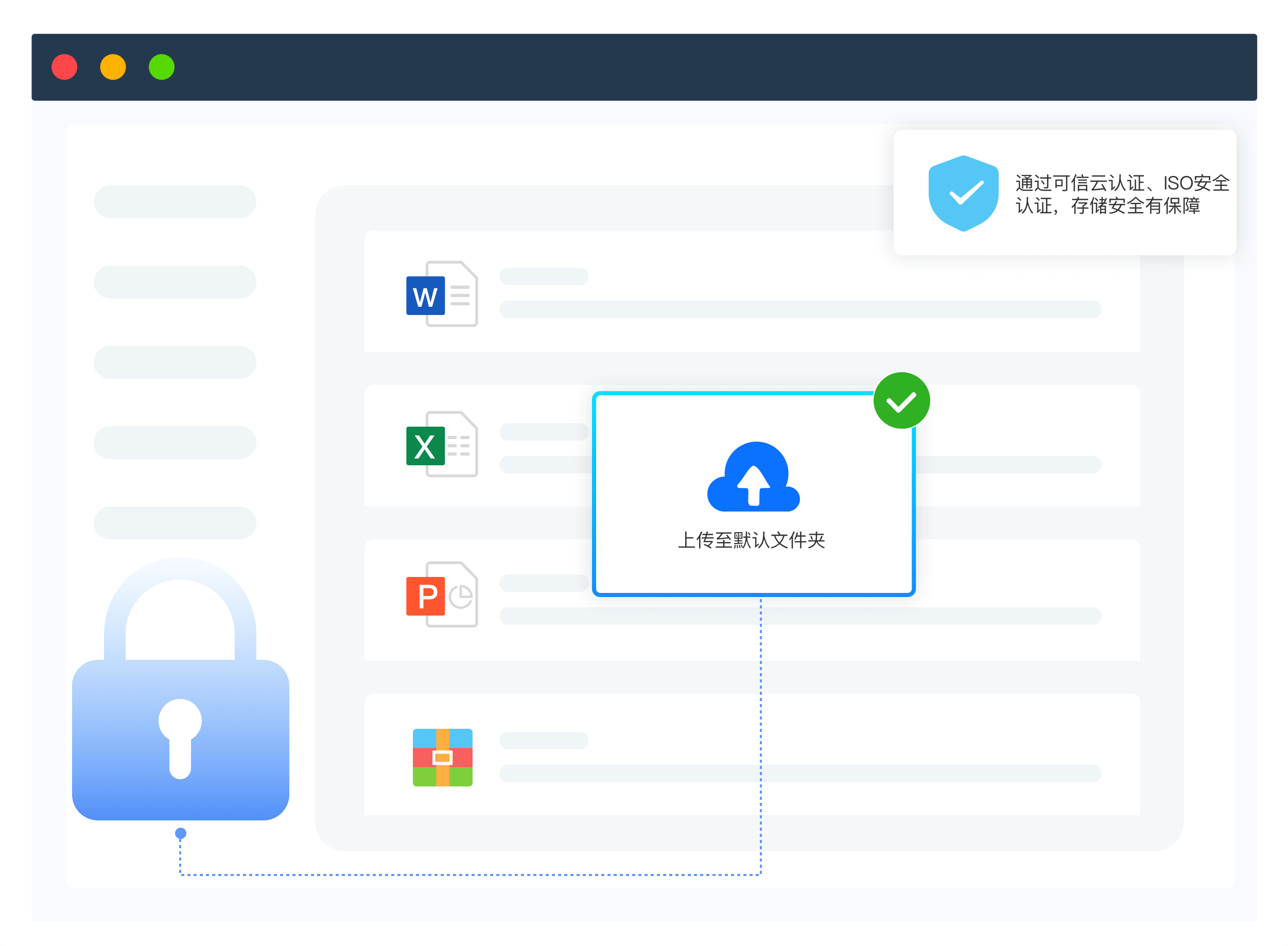
Task: Click the blue shield checkmark icon
Action: pyautogui.click(x=963, y=193)
